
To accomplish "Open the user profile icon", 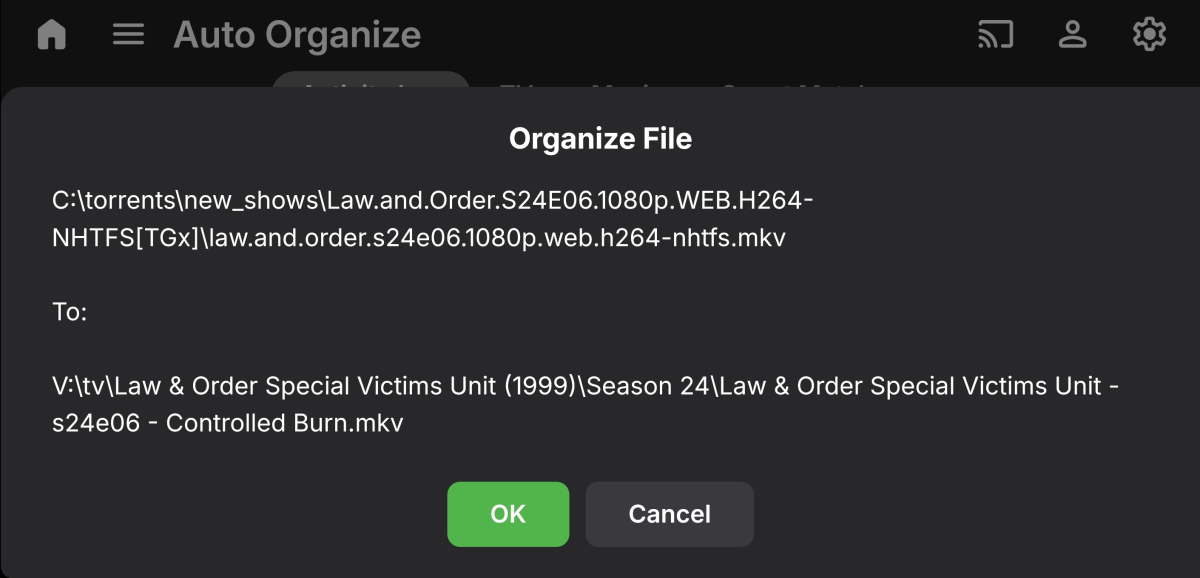I will (1073, 35).
